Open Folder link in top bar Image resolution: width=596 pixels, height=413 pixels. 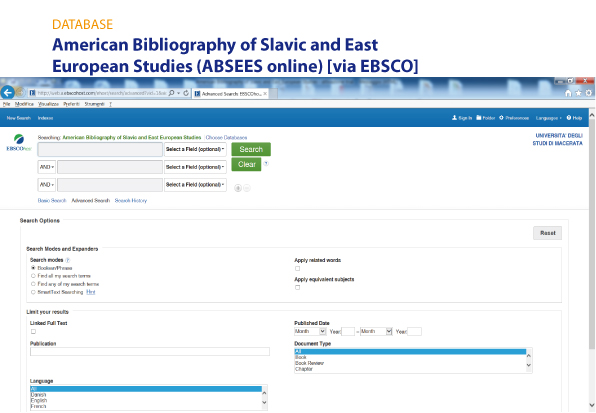click(x=485, y=118)
